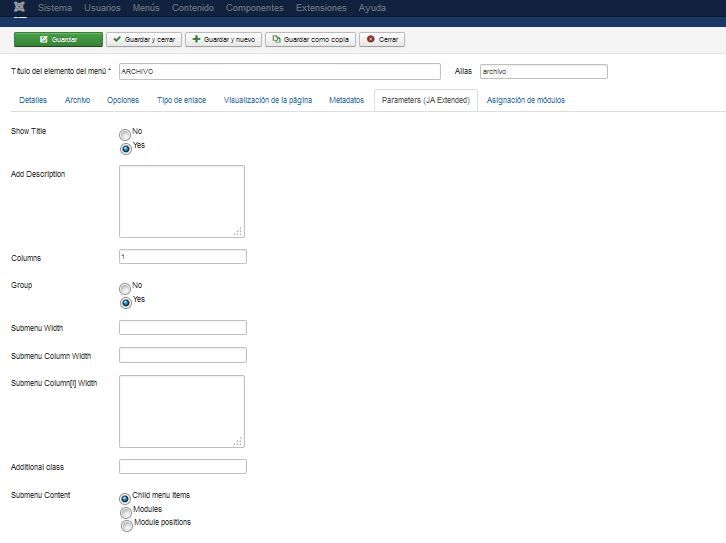Edit the menu item title field

[x=280, y=71]
